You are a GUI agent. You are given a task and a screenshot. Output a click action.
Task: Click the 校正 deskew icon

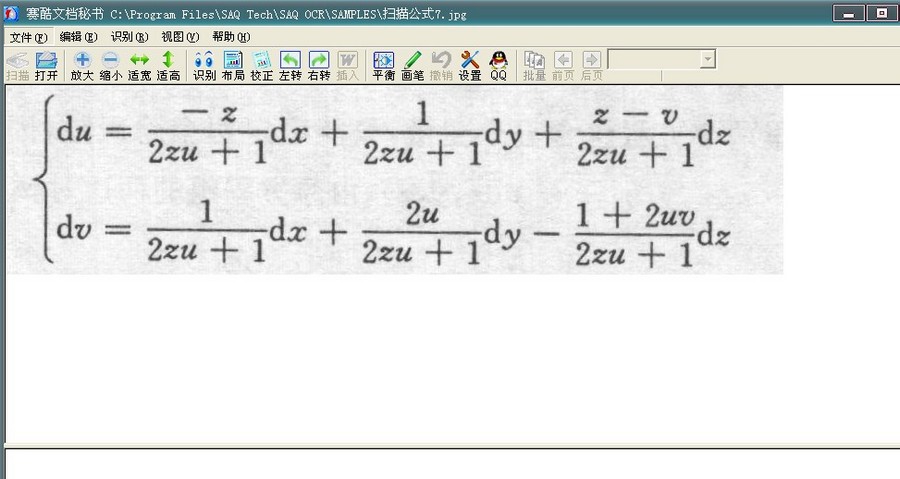click(262, 66)
